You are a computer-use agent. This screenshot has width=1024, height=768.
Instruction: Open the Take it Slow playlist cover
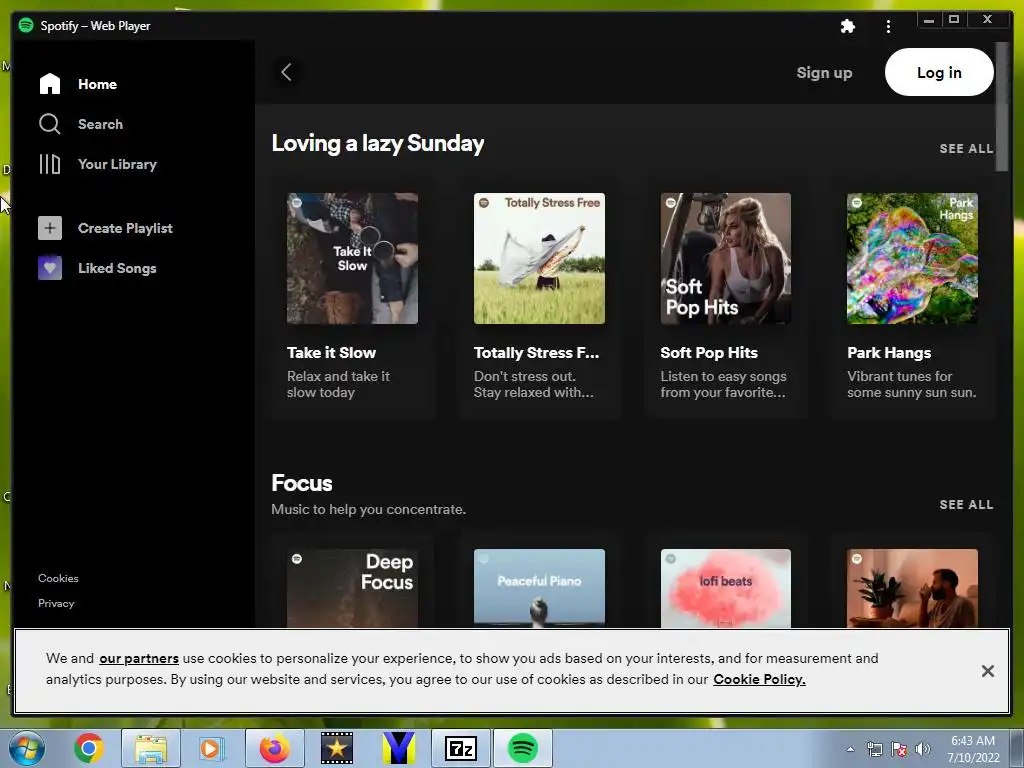[353, 258]
